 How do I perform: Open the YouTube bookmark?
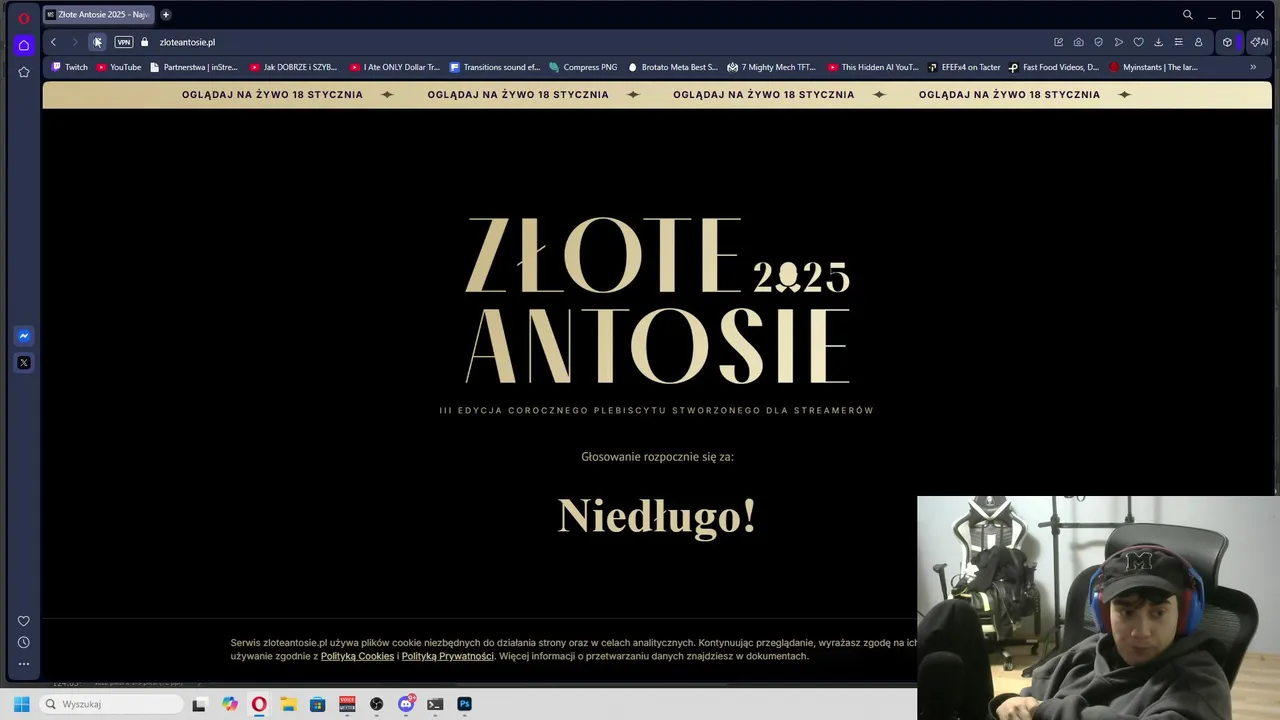click(119, 67)
